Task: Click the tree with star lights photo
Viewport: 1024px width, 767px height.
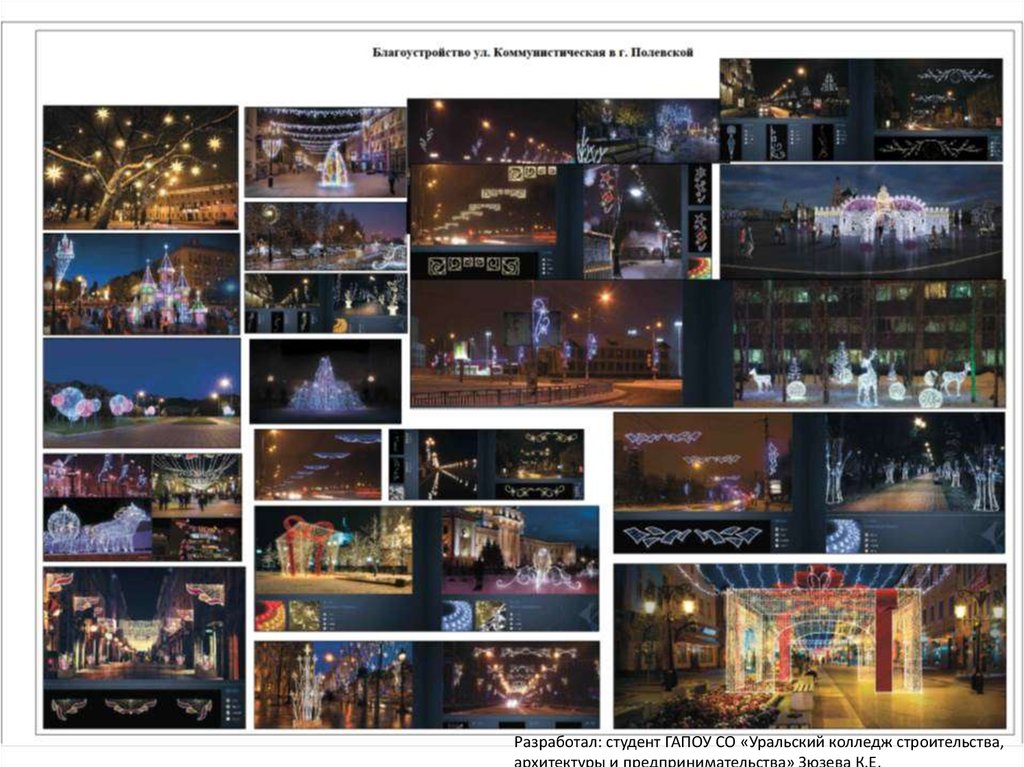Action: point(140,167)
